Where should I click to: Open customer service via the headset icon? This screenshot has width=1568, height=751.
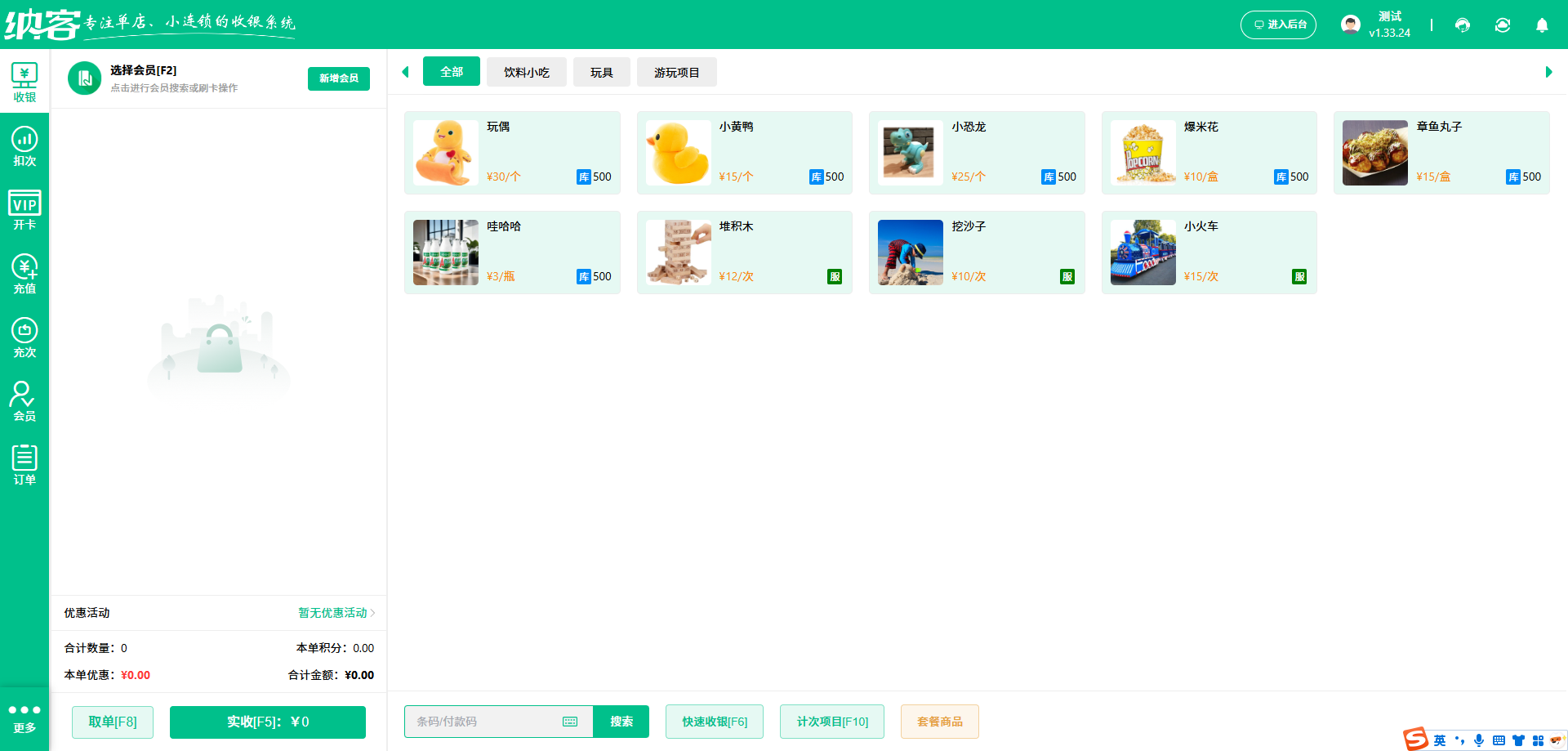tap(1463, 25)
